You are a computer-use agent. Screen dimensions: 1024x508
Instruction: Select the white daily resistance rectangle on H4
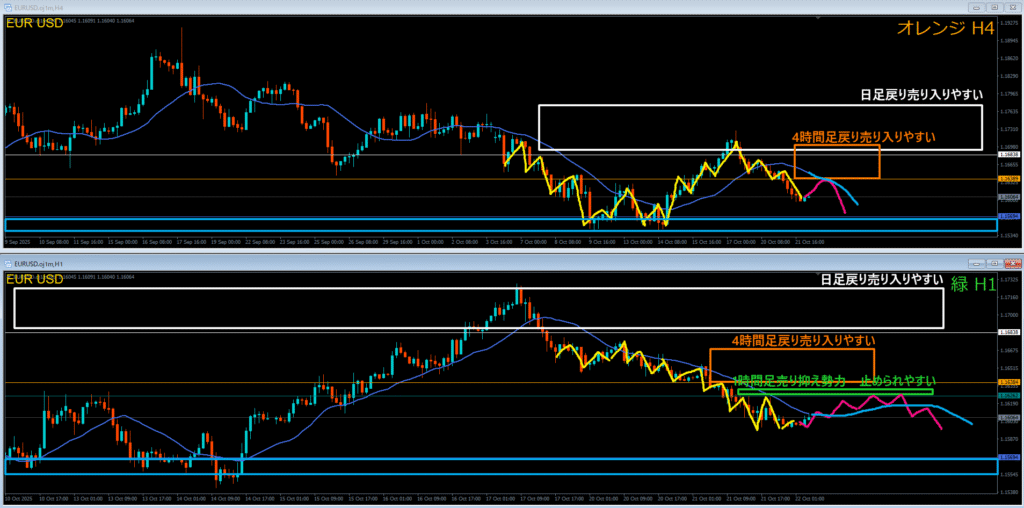(x=760, y=106)
